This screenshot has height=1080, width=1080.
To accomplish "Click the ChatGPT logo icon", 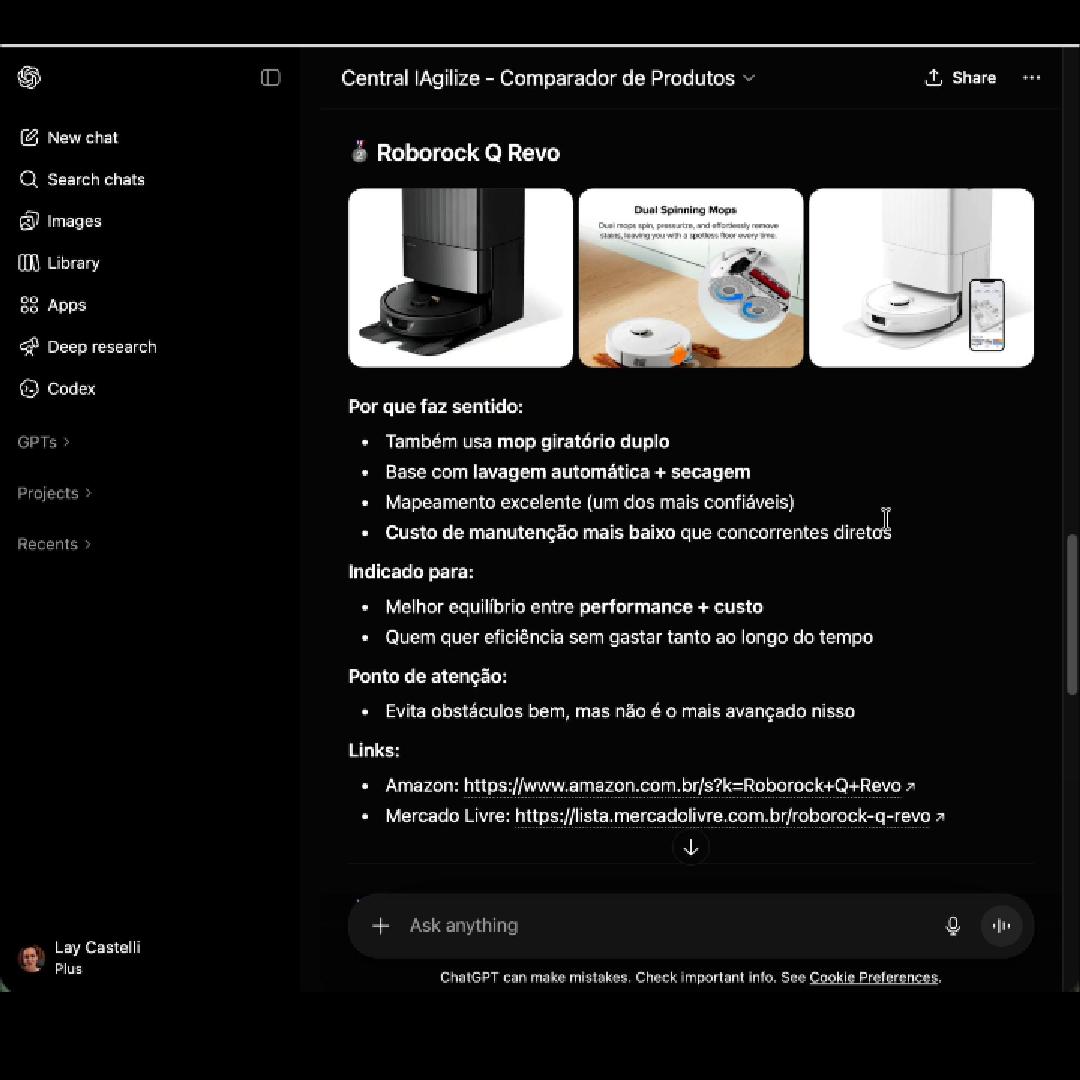I will 29,77.
